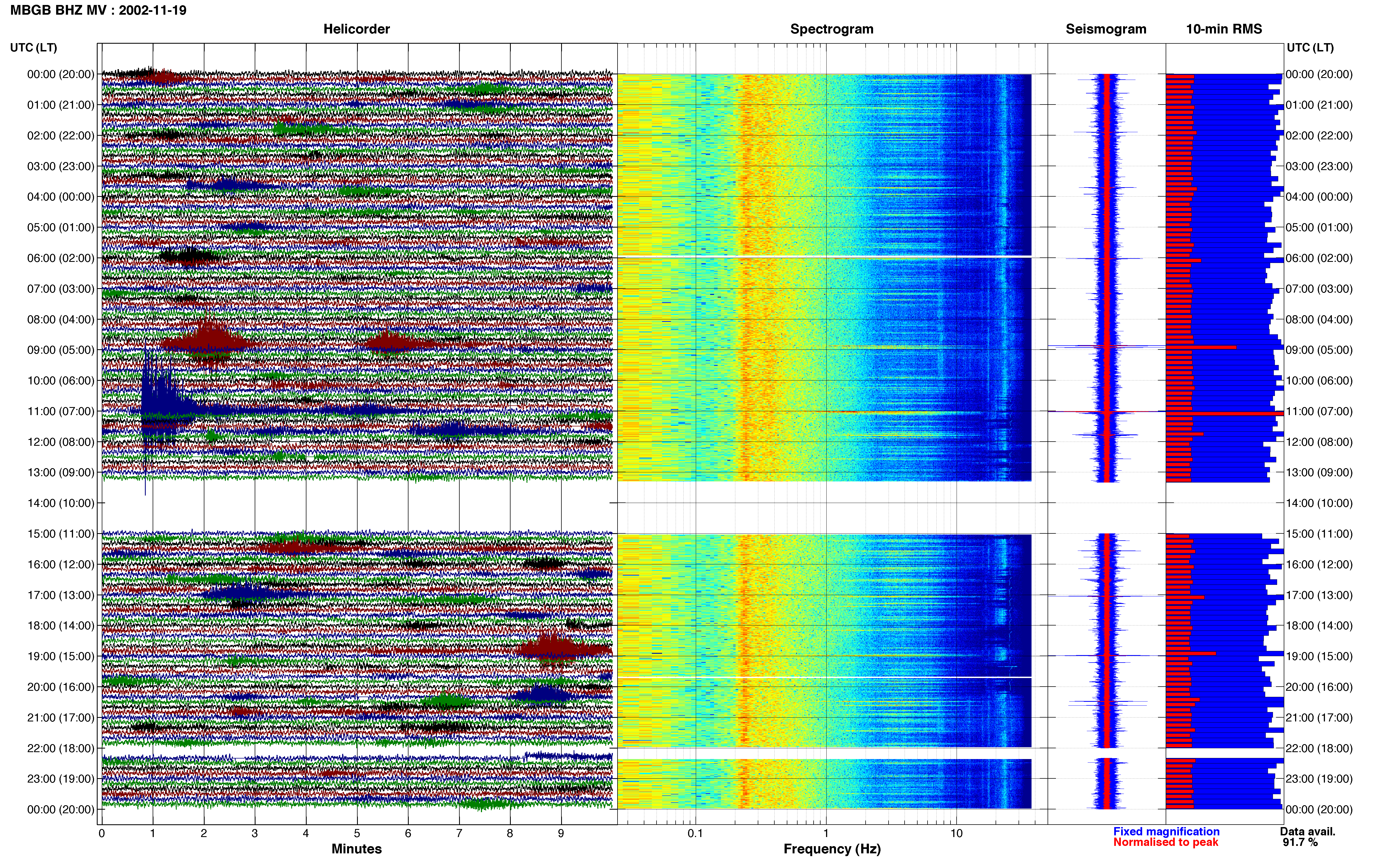Click the left '10:00 (06:00)' time label

coord(60,380)
